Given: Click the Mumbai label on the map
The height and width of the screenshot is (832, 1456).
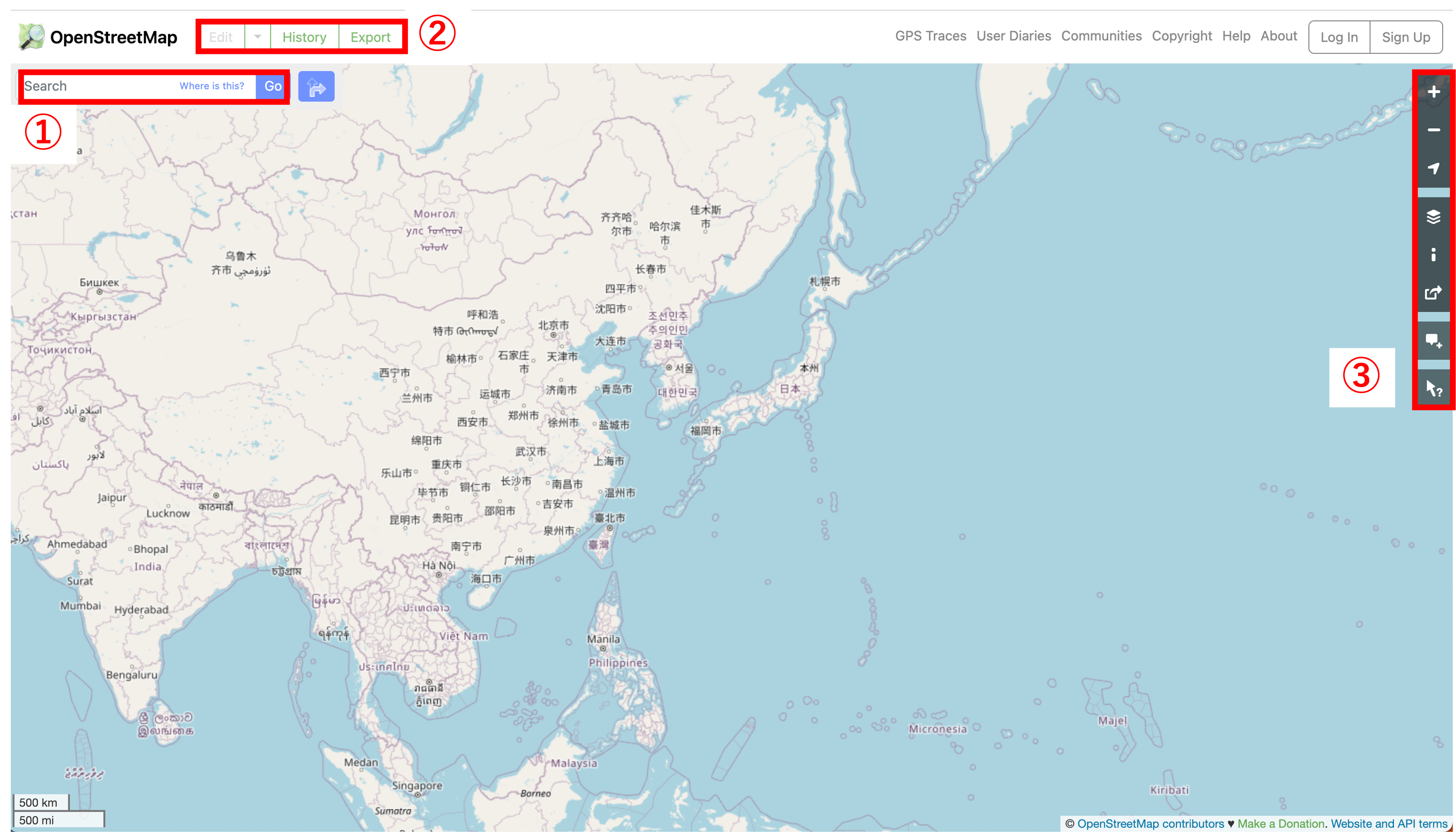Looking at the screenshot, I should pos(81,606).
